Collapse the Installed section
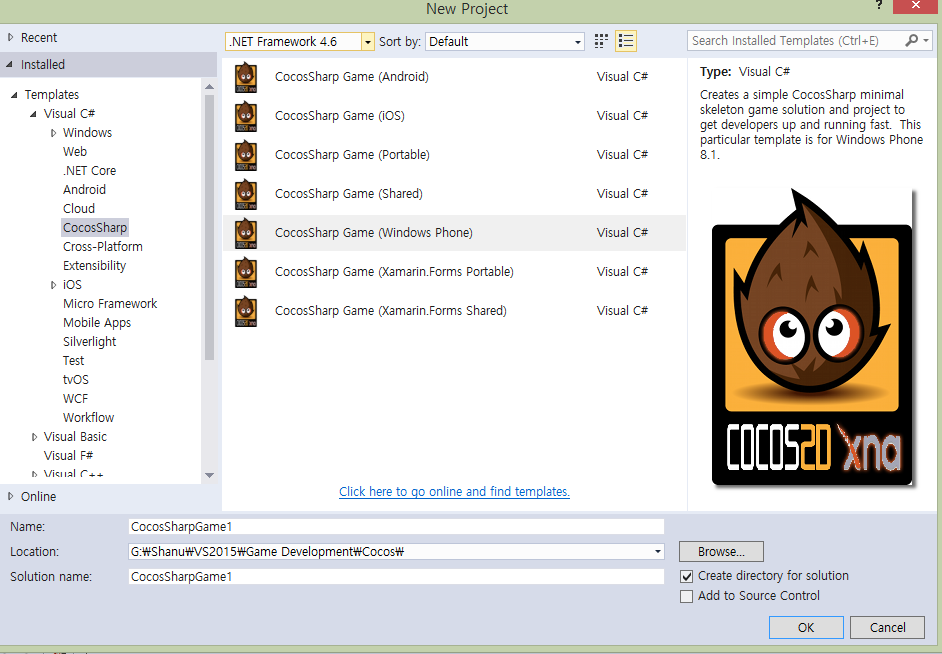 pos(10,64)
